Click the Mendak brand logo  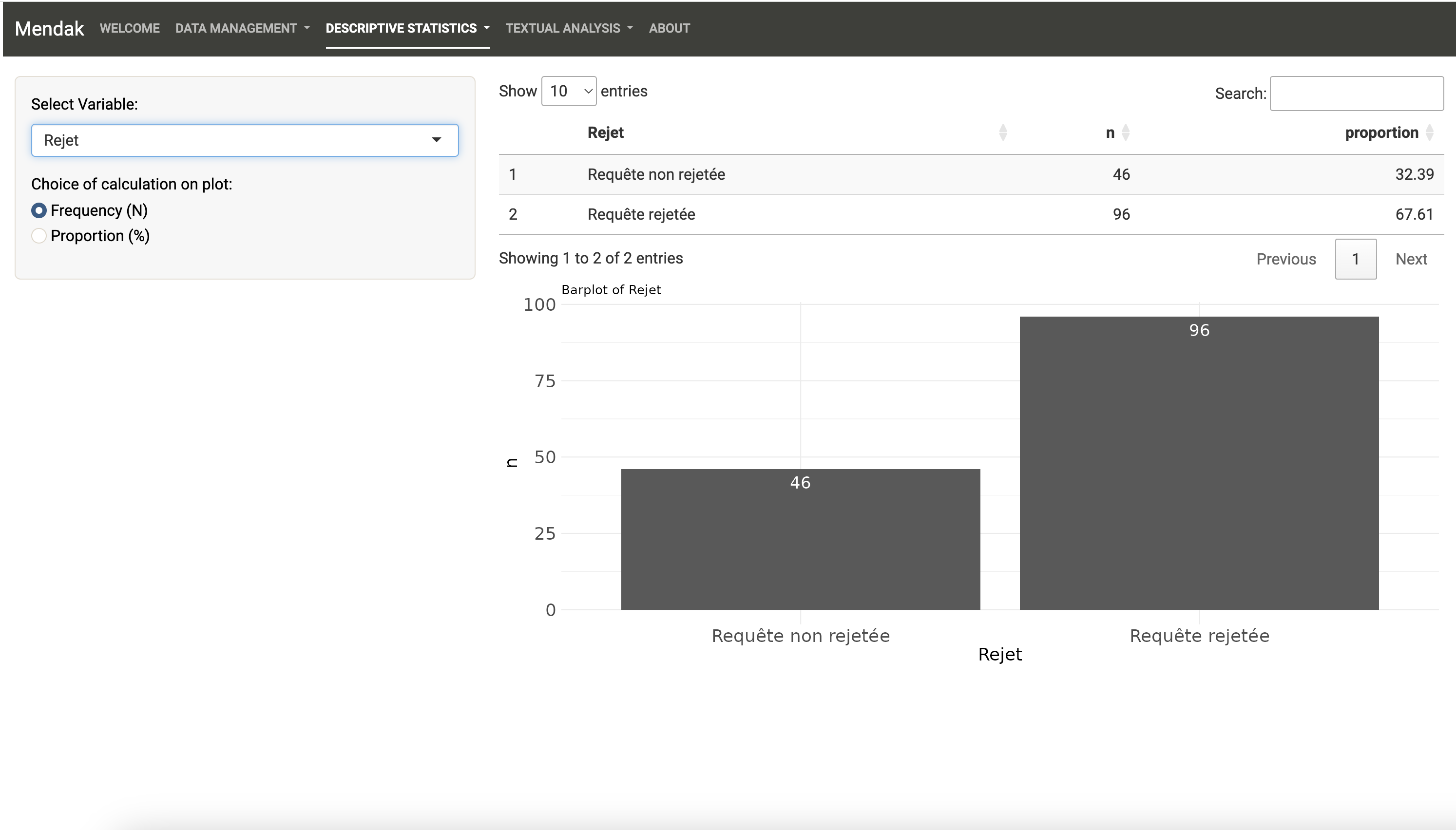click(x=50, y=29)
